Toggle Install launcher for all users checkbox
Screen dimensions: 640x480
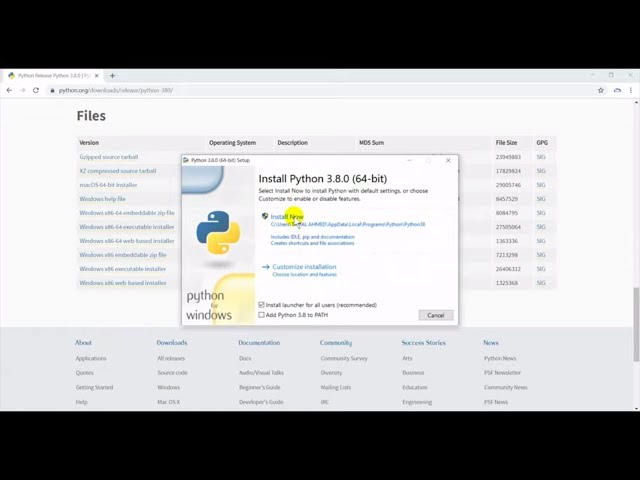point(261,305)
